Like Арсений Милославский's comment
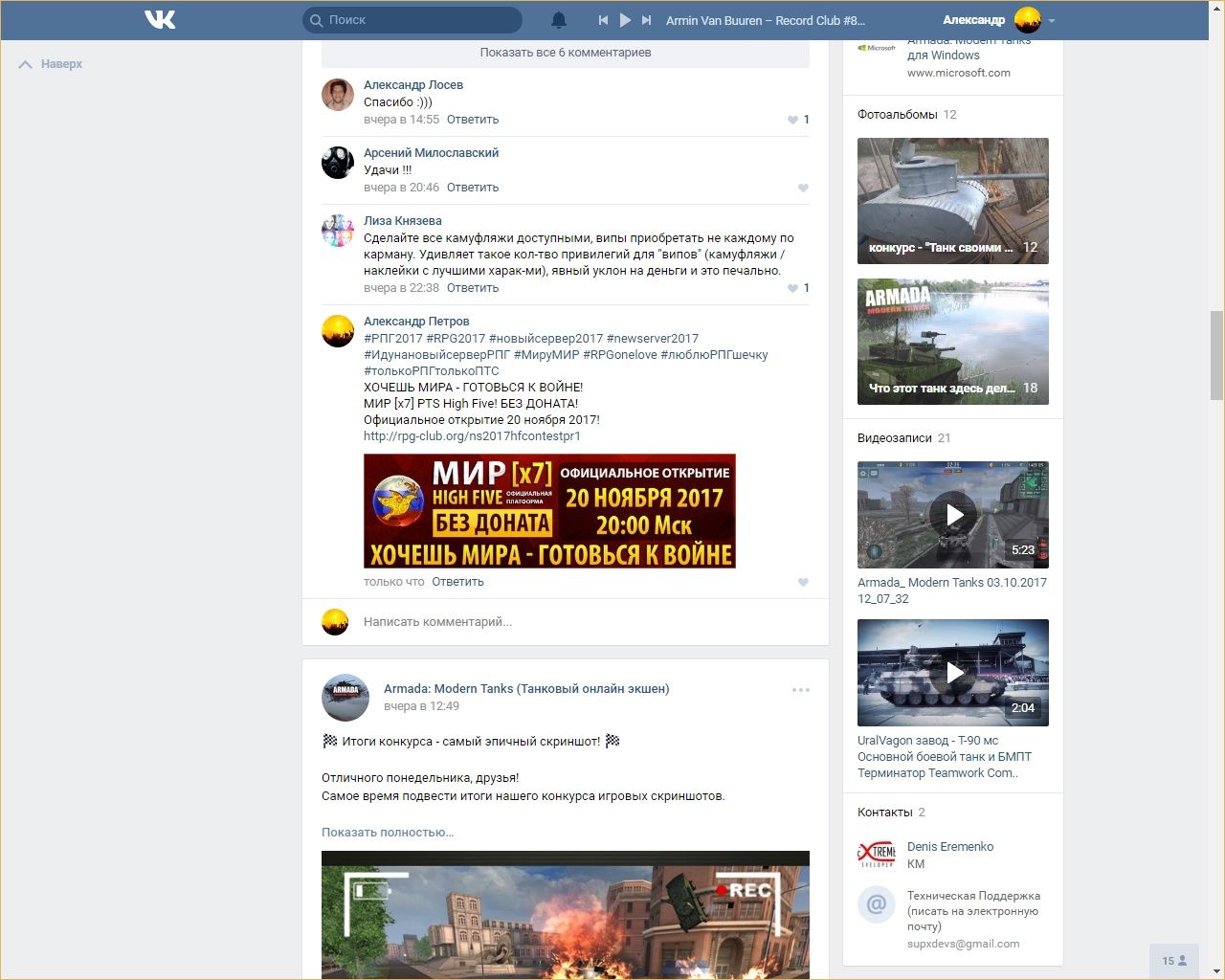Viewport: 1225px width, 980px height. coord(803,188)
